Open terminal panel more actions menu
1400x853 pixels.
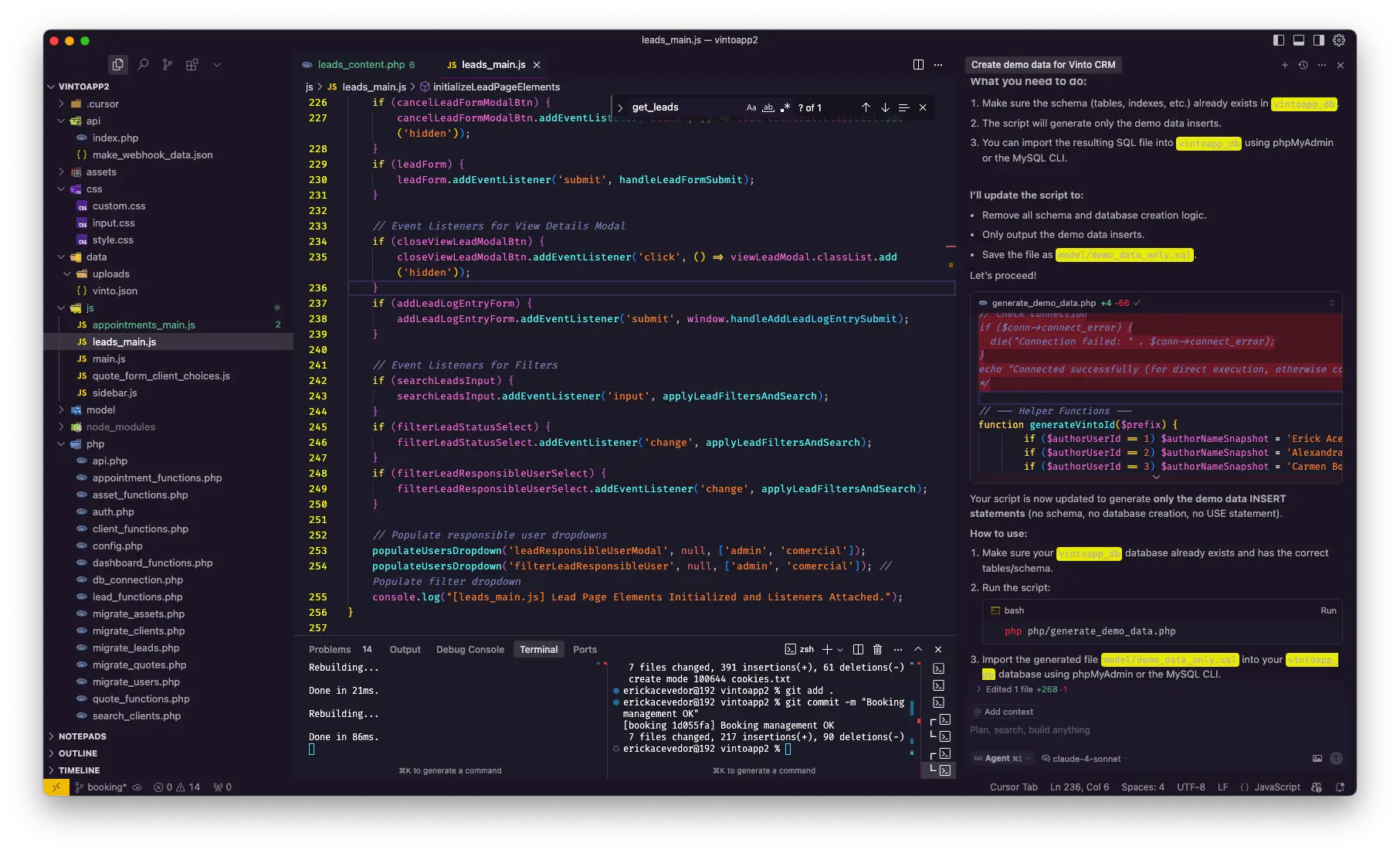898,650
